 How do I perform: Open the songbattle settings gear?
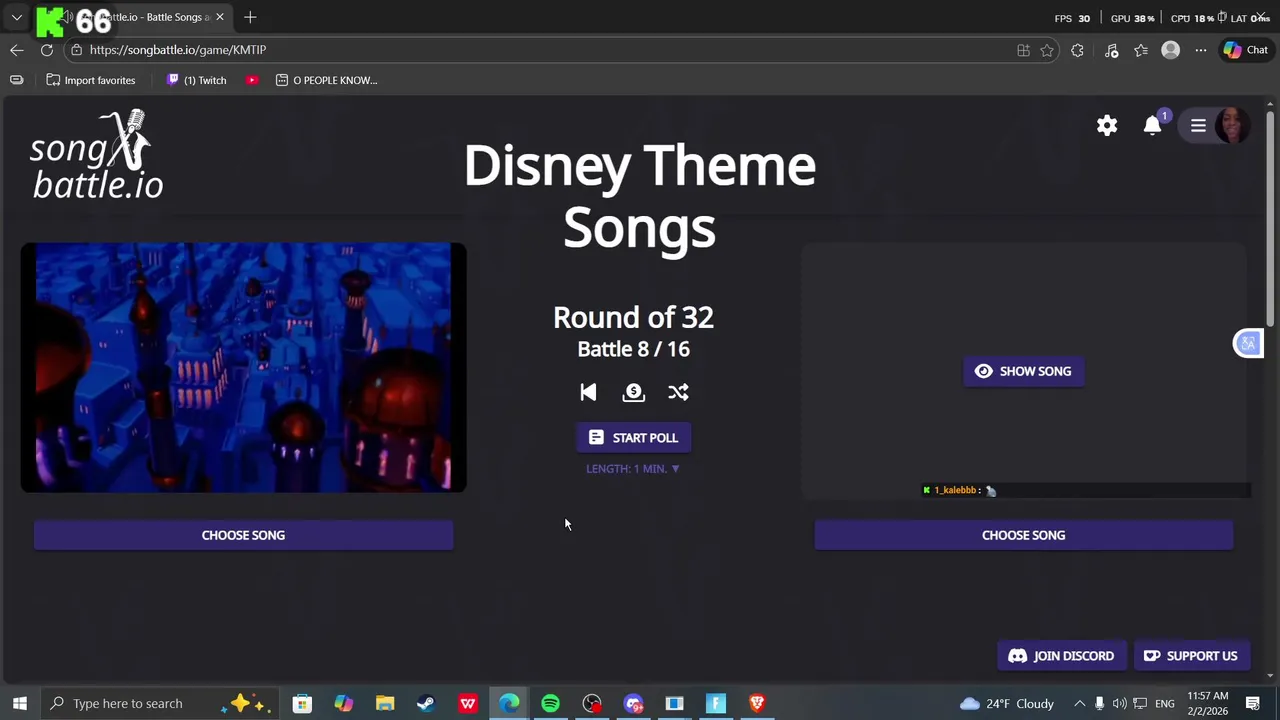1107,125
